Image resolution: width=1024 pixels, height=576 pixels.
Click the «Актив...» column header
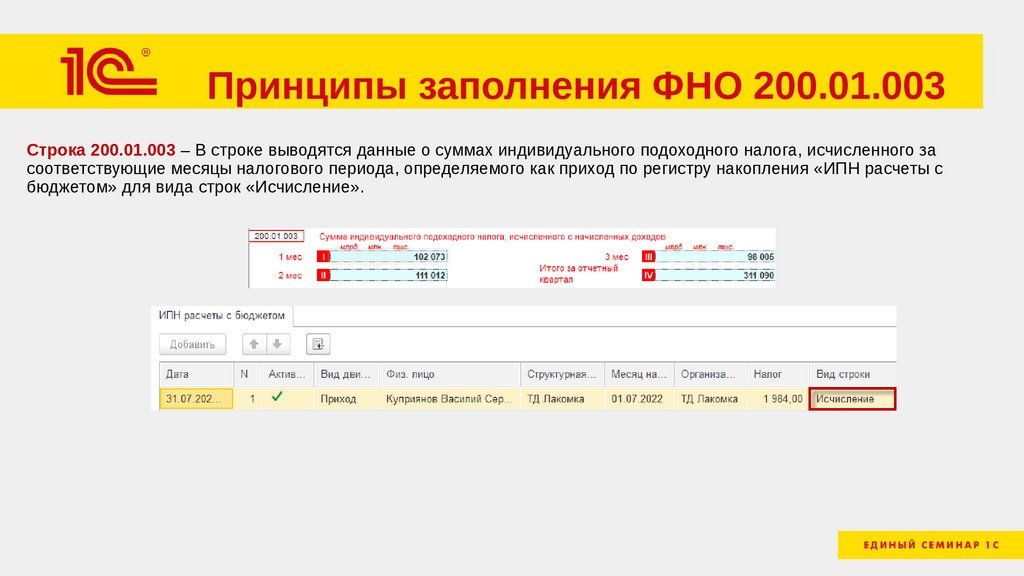[x=287, y=374]
